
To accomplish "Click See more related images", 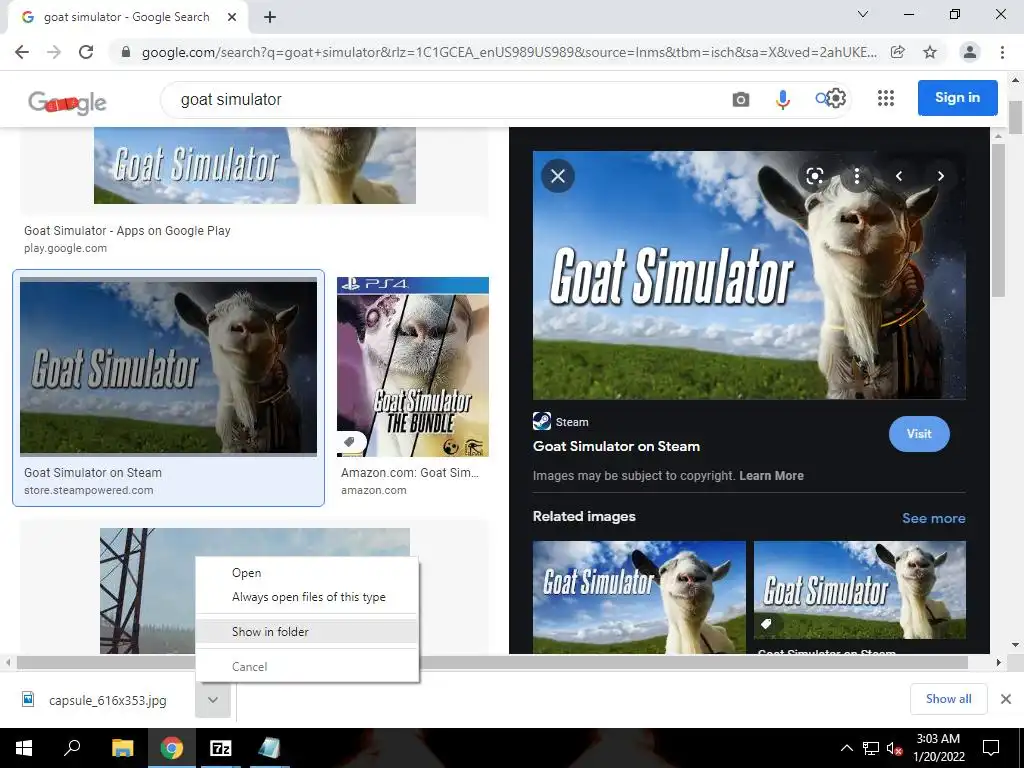I will (x=933, y=518).
